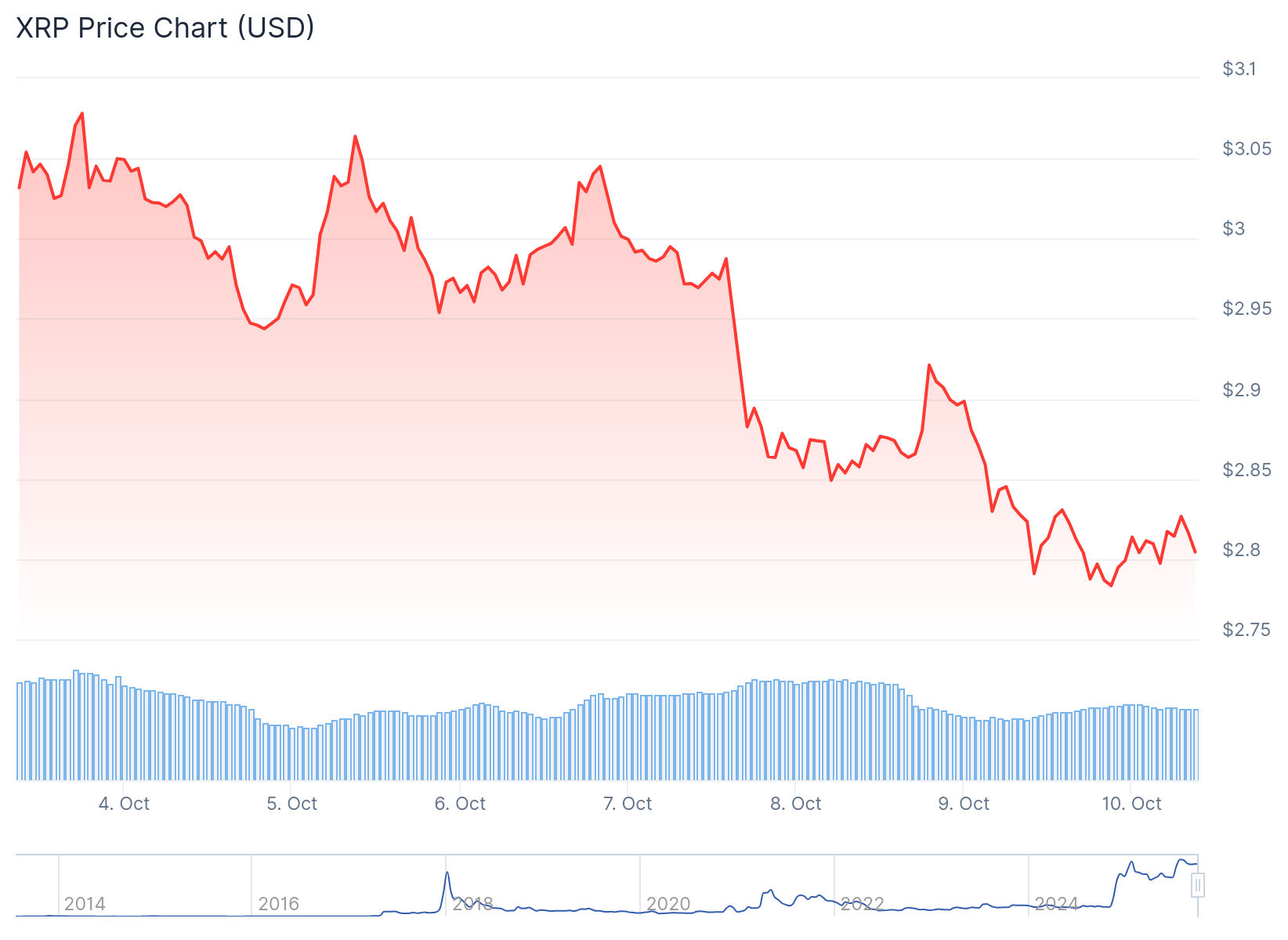Select the $2.95 price axis label
Image resolution: width=1288 pixels, height=940 pixels.
pyautogui.click(x=1246, y=309)
